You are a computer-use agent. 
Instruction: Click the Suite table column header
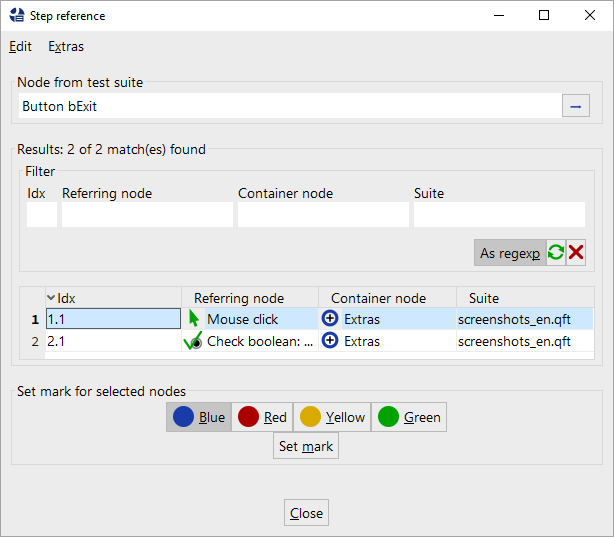(x=525, y=298)
